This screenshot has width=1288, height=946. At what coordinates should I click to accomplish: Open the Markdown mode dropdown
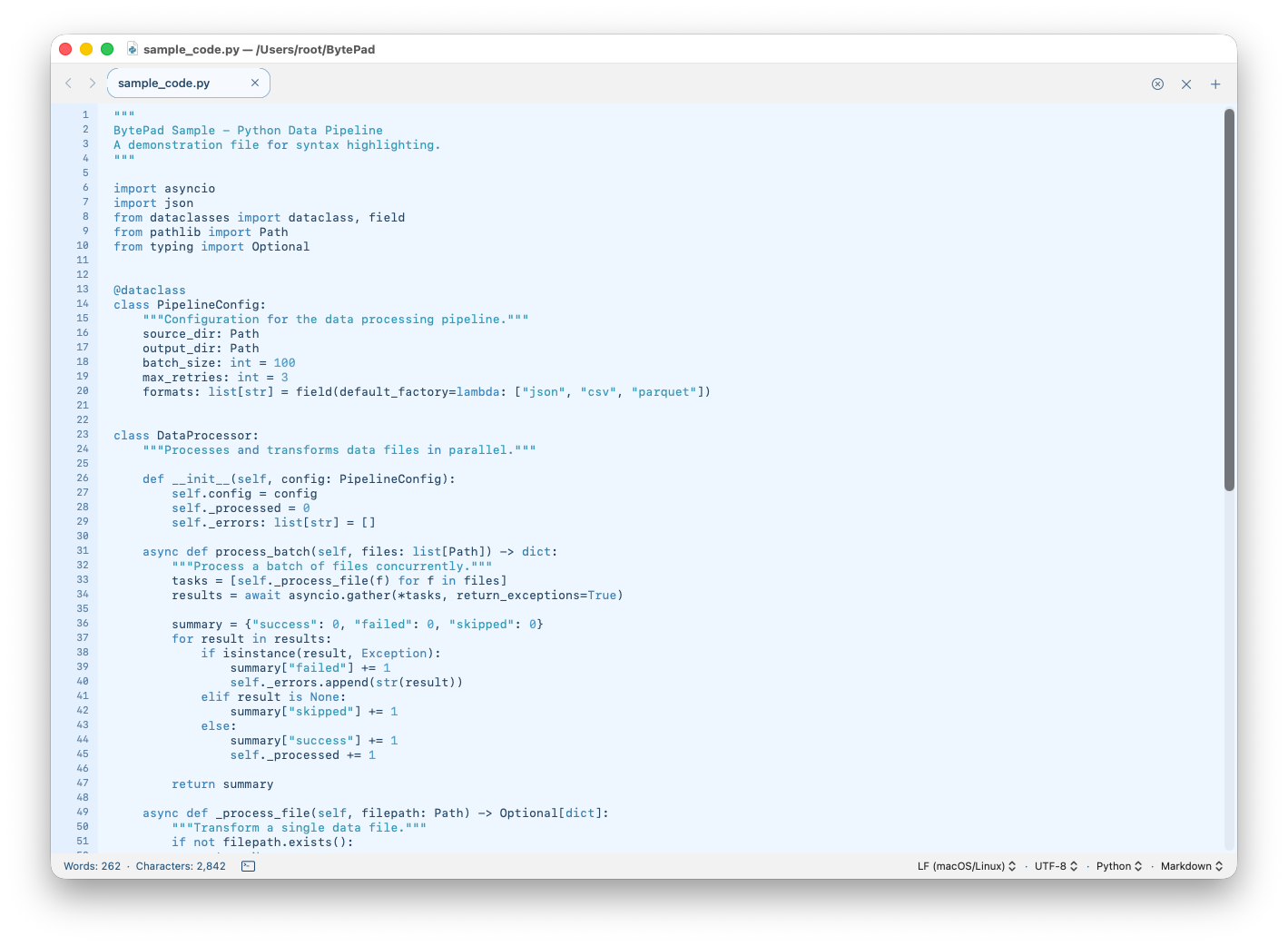(x=1190, y=866)
